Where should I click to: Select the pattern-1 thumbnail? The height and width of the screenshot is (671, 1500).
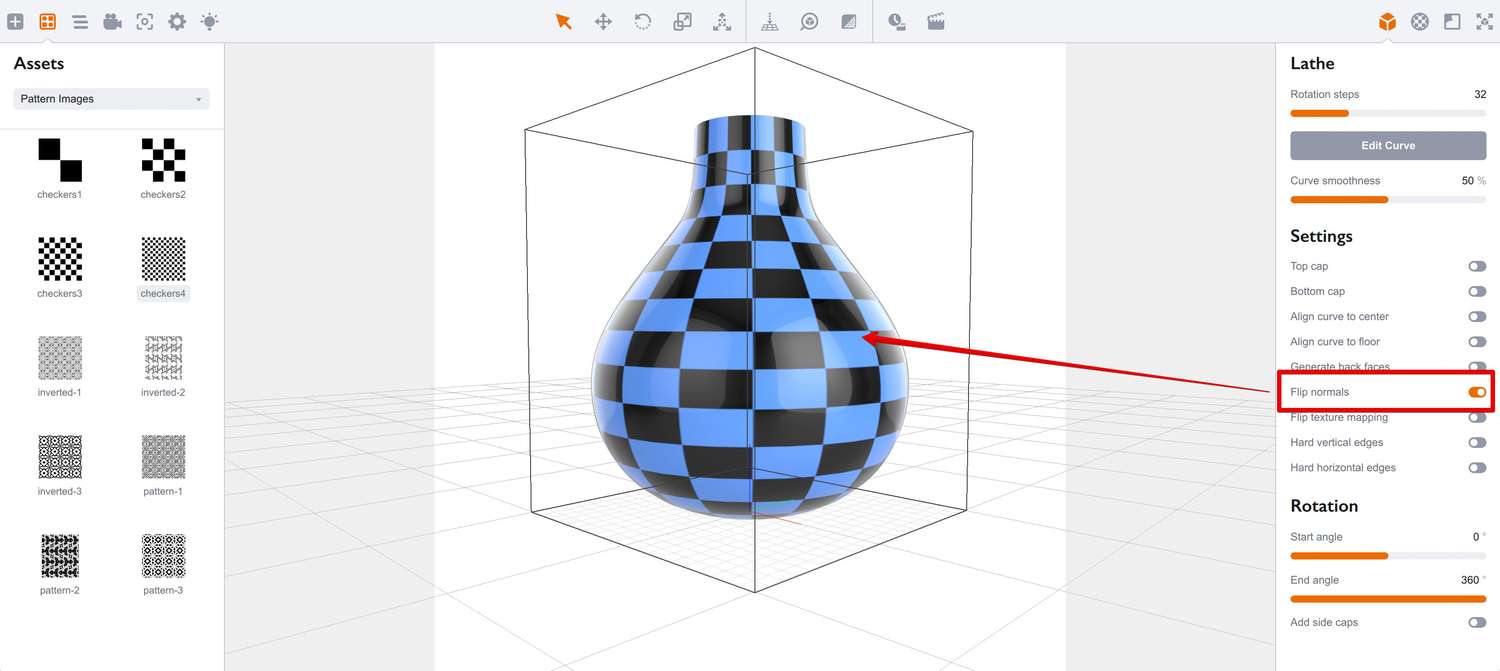(x=163, y=457)
